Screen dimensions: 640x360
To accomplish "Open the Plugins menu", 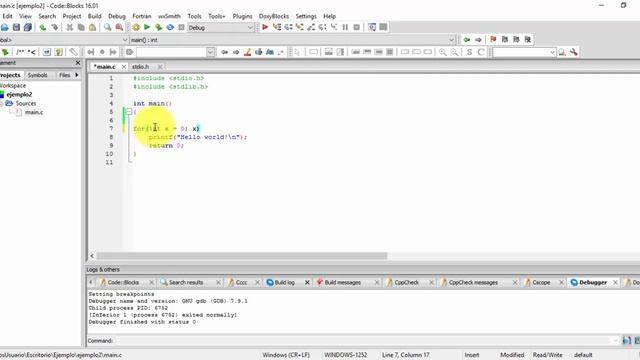I will tap(242, 16).
